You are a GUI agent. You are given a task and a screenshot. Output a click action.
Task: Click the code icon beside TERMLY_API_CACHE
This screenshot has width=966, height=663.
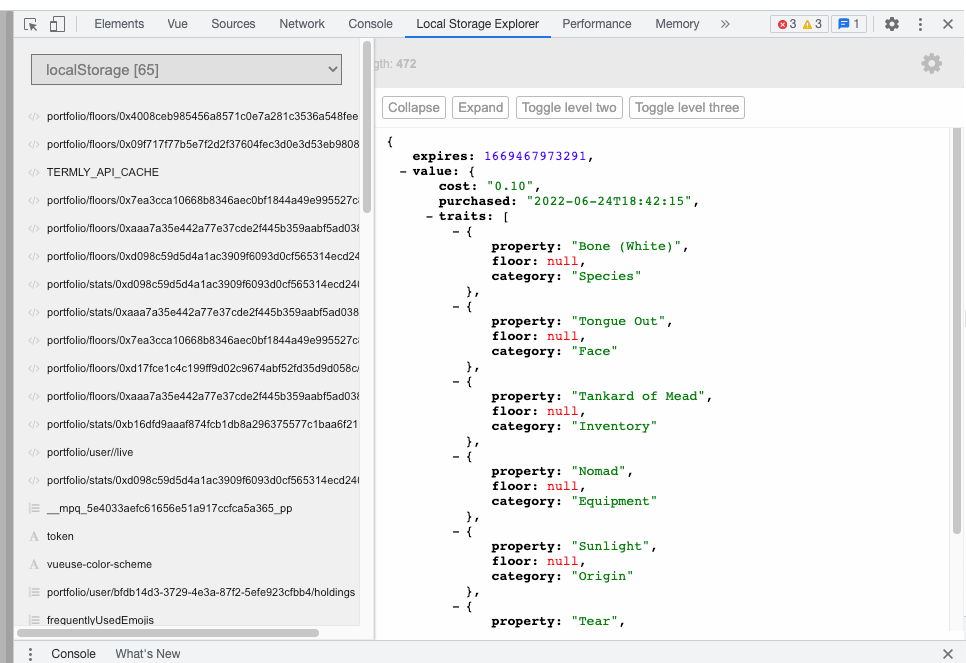pyautogui.click(x=34, y=172)
